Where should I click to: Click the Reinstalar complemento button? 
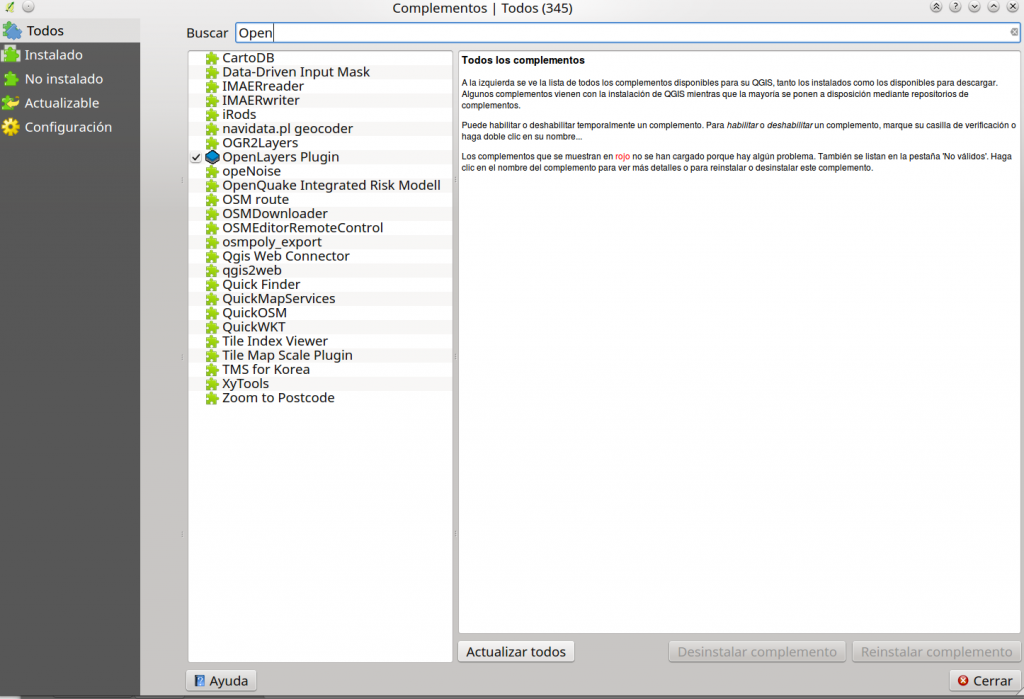pyautogui.click(x=936, y=652)
